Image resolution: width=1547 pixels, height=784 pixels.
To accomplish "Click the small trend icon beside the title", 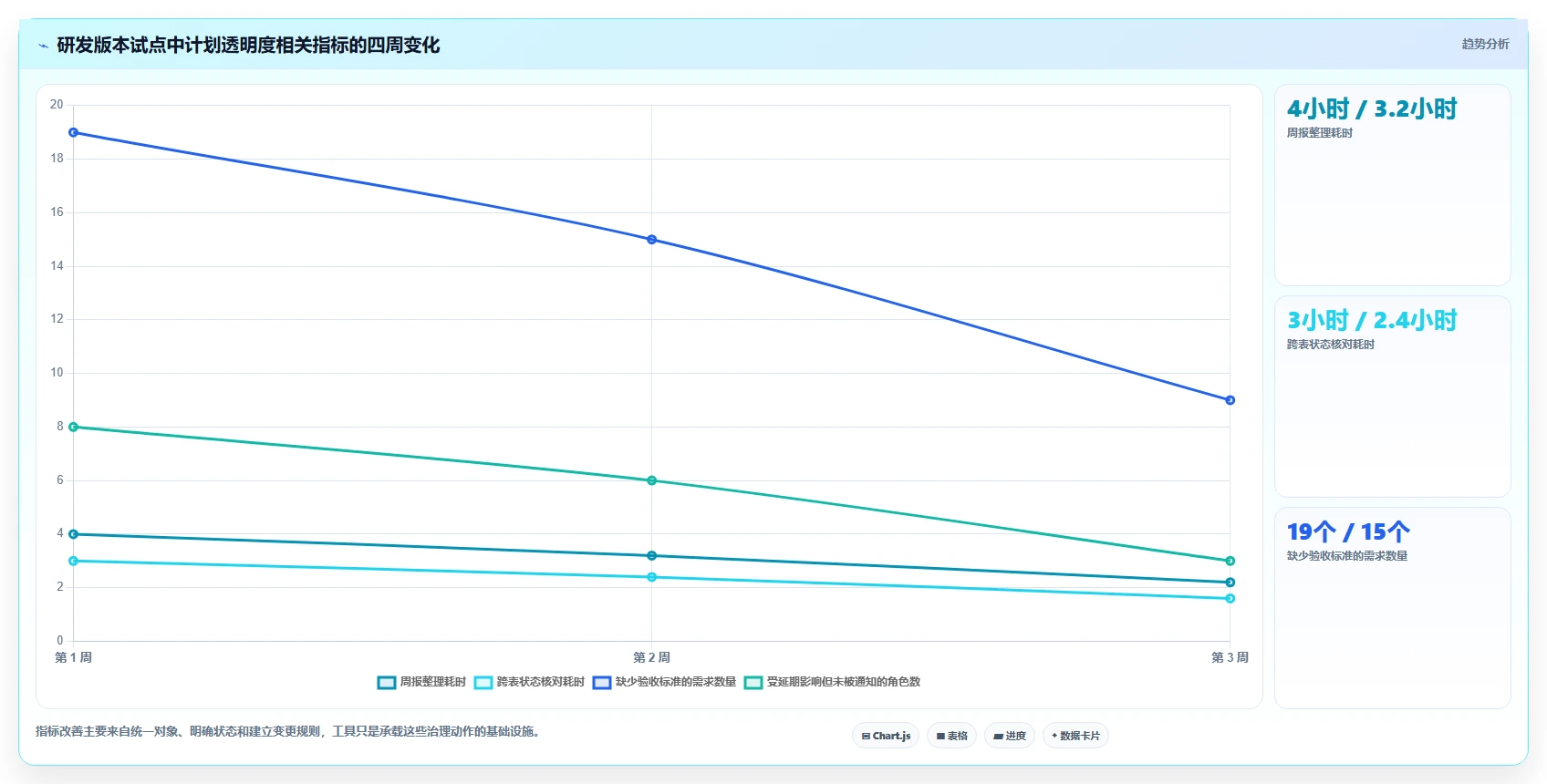I will 43,46.
